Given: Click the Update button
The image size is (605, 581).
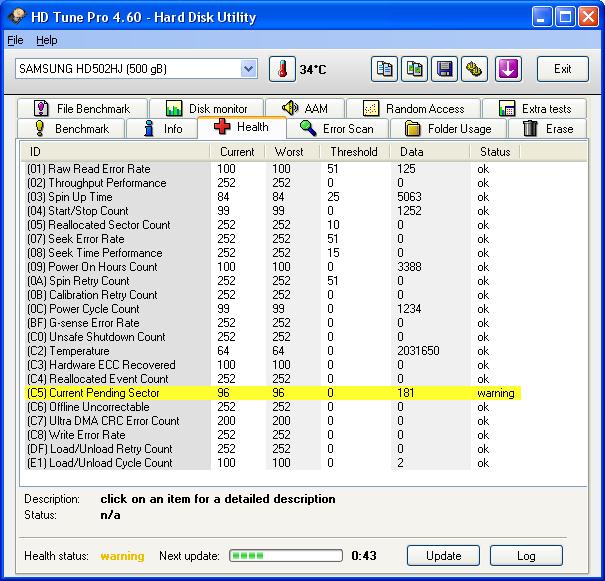Looking at the screenshot, I should pyautogui.click(x=443, y=556).
